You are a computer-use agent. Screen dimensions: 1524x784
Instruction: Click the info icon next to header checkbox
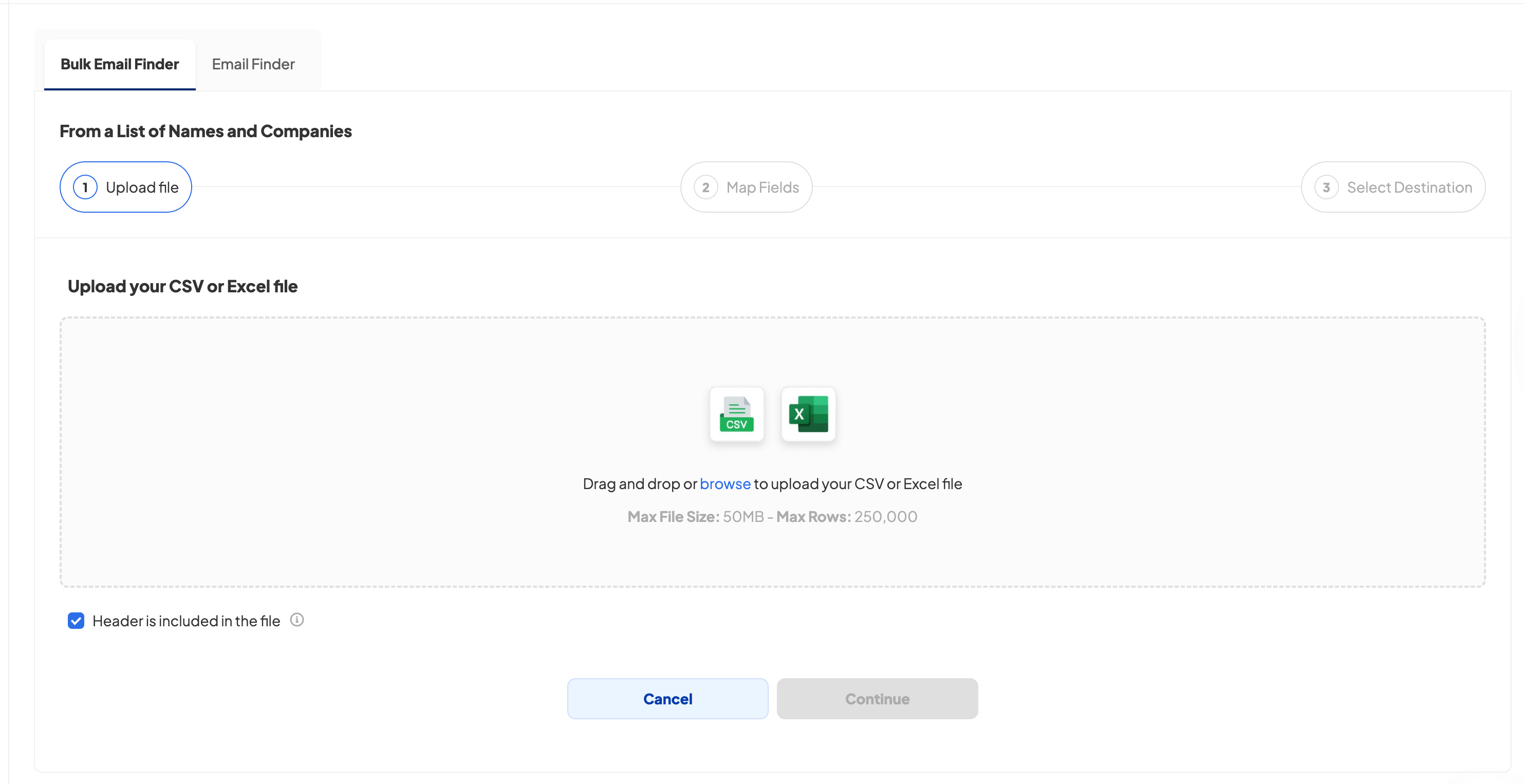296,620
